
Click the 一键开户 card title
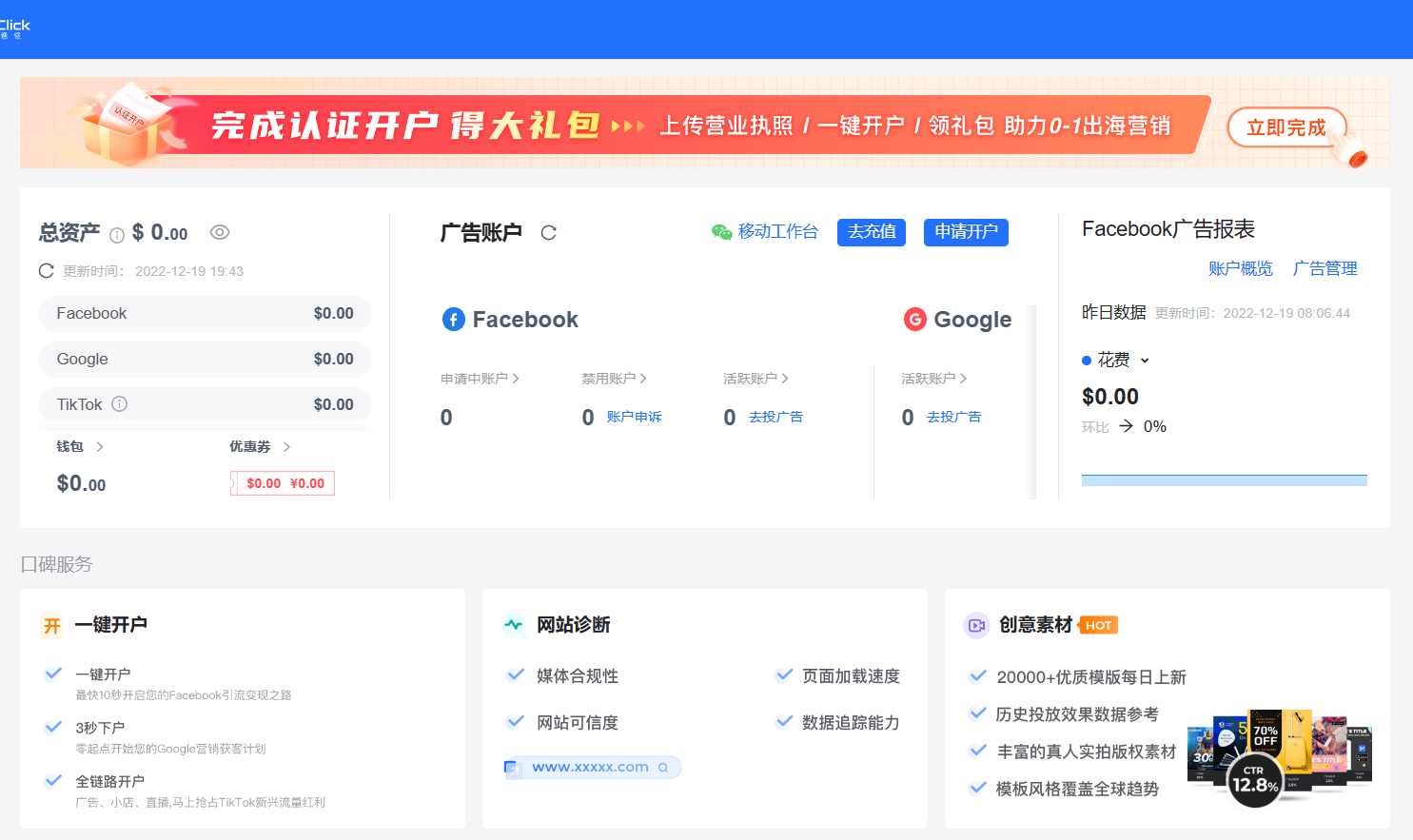(x=111, y=625)
